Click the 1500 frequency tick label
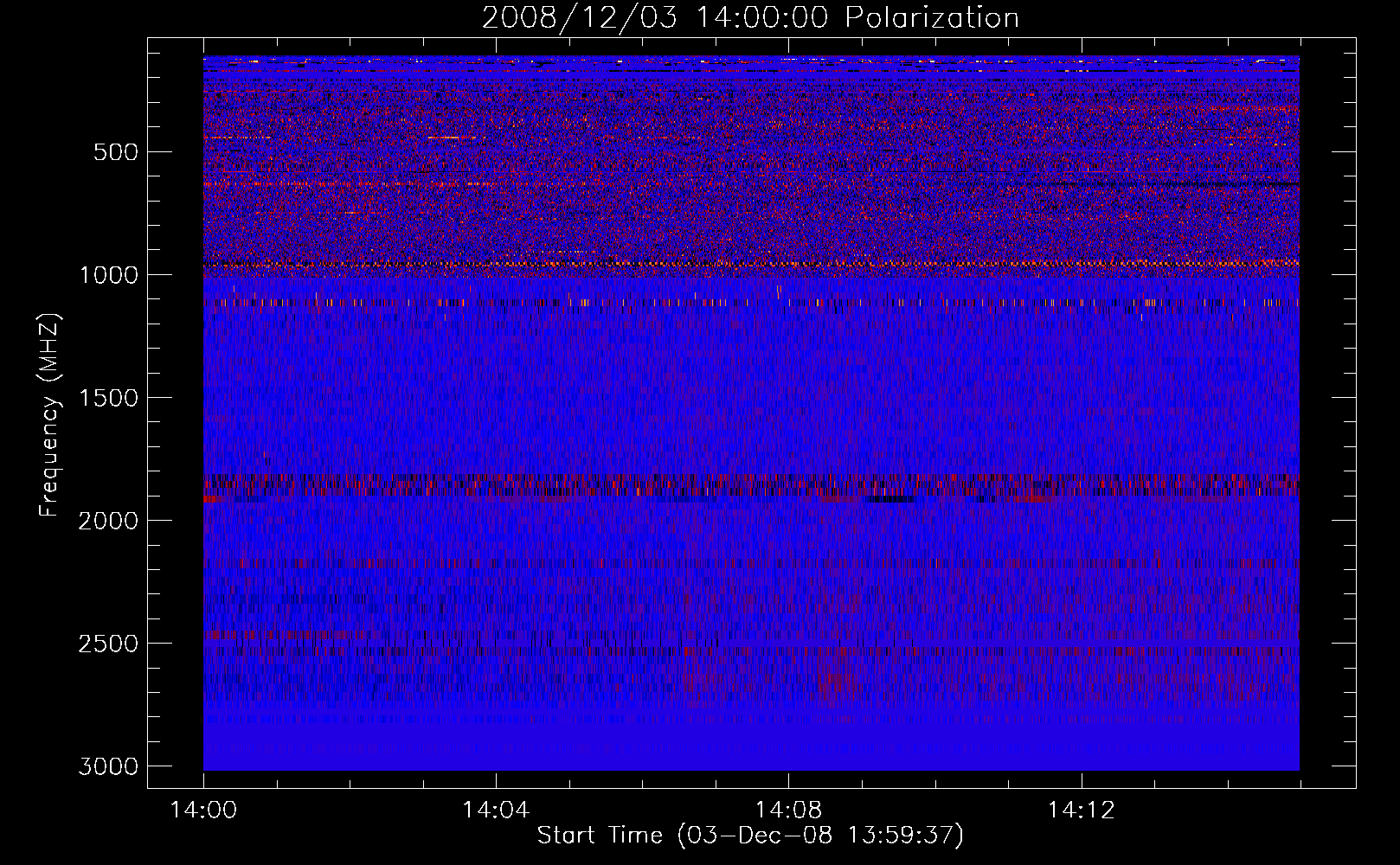 tap(108, 398)
